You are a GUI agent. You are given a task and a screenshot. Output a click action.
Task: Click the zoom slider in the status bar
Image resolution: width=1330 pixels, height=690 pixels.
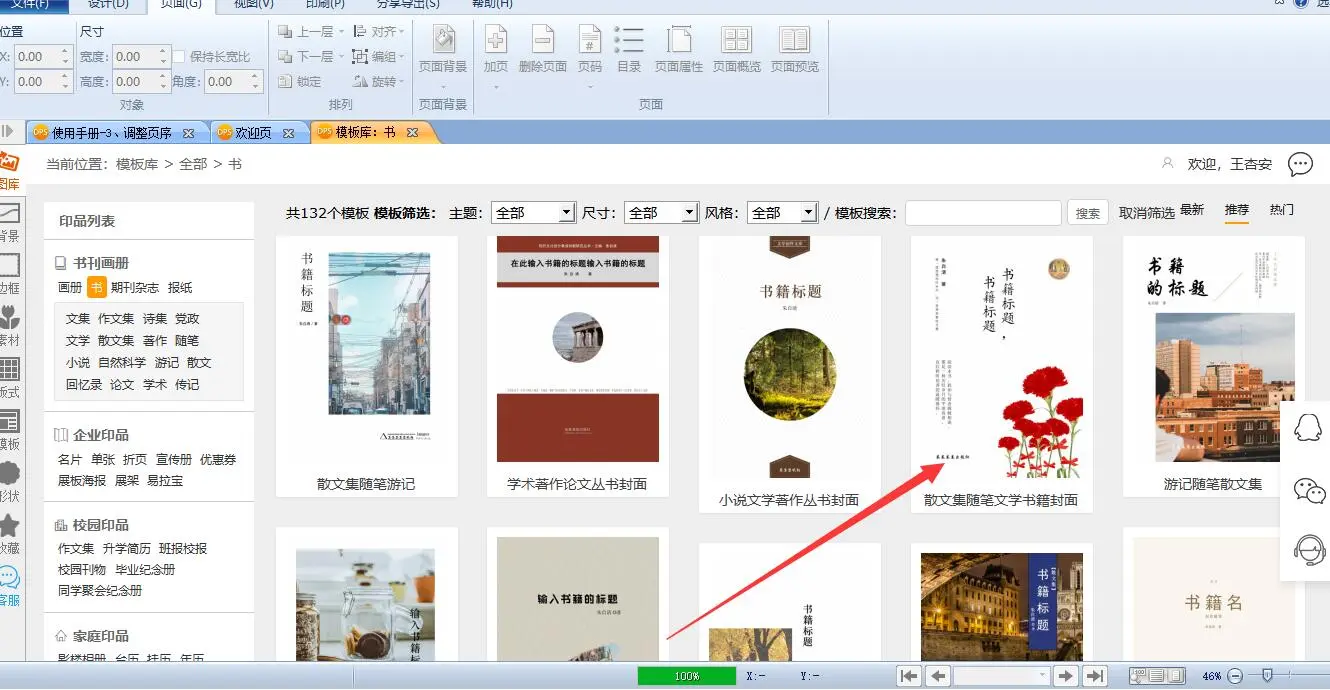[x=1267, y=676]
